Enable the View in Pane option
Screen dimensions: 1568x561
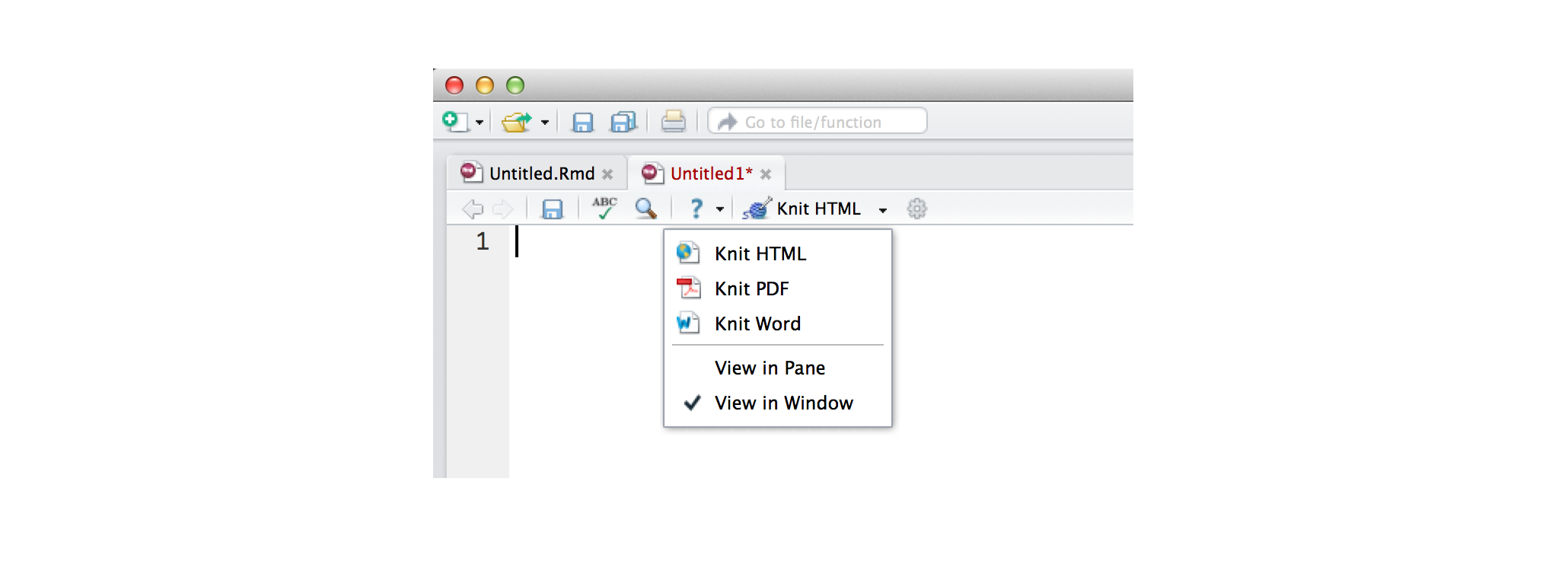770,368
